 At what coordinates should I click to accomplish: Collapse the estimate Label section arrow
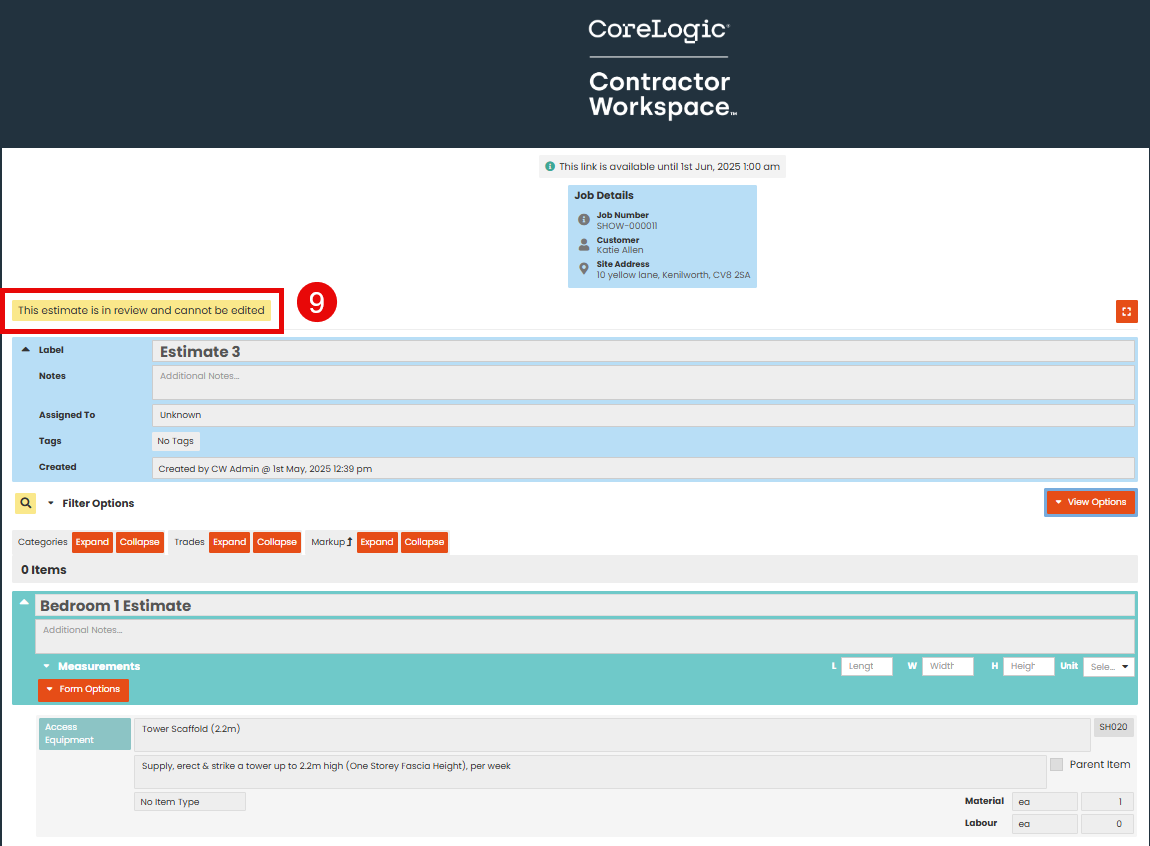click(x=26, y=350)
